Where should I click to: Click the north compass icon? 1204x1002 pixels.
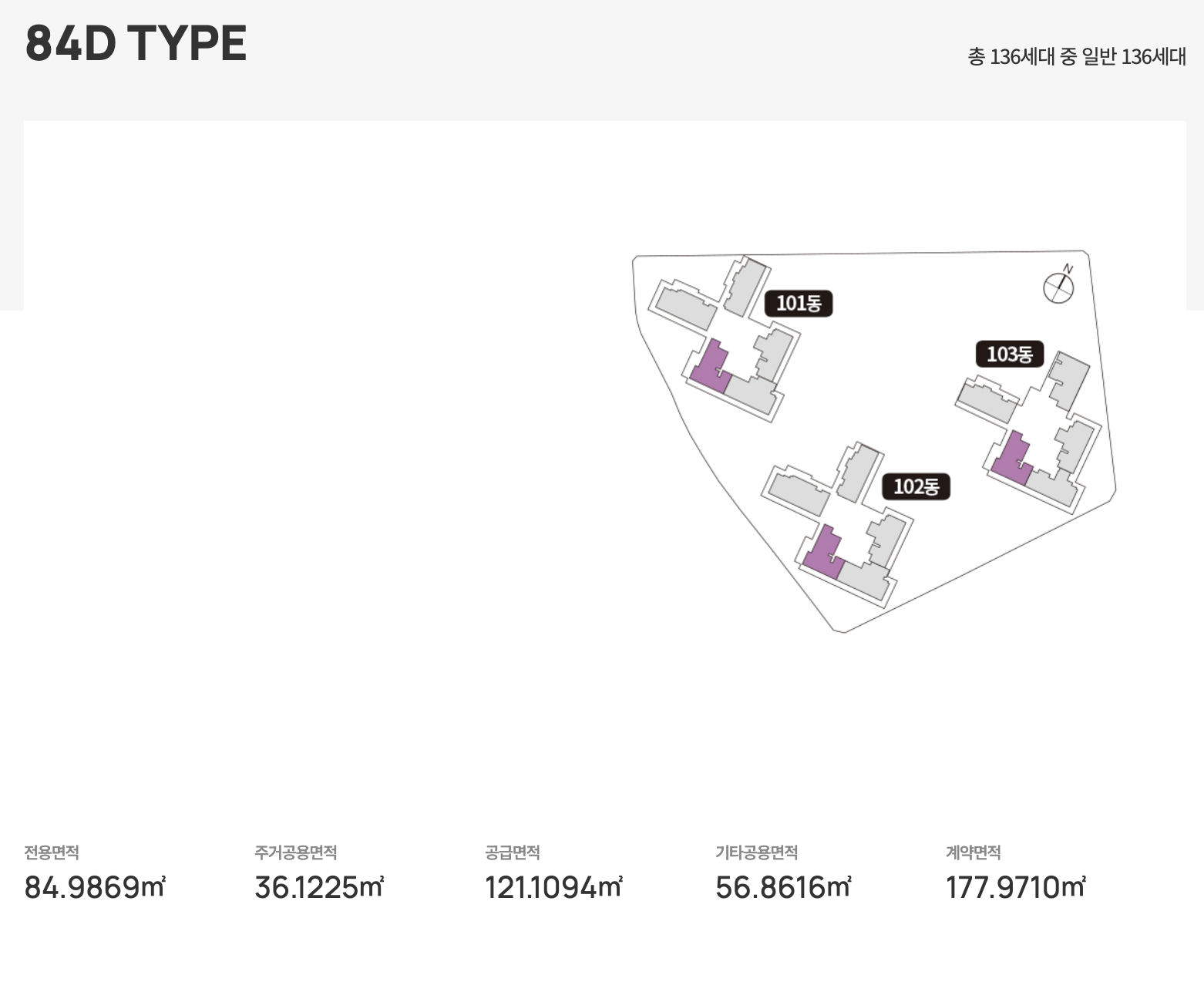(1059, 286)
